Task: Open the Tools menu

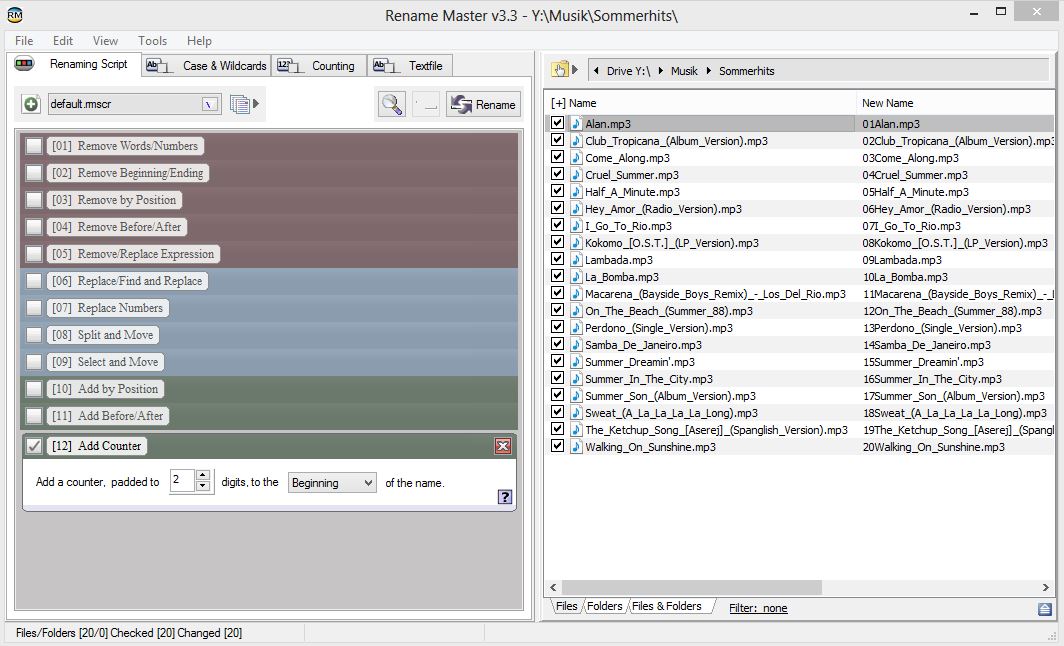Action: (152, 41)
